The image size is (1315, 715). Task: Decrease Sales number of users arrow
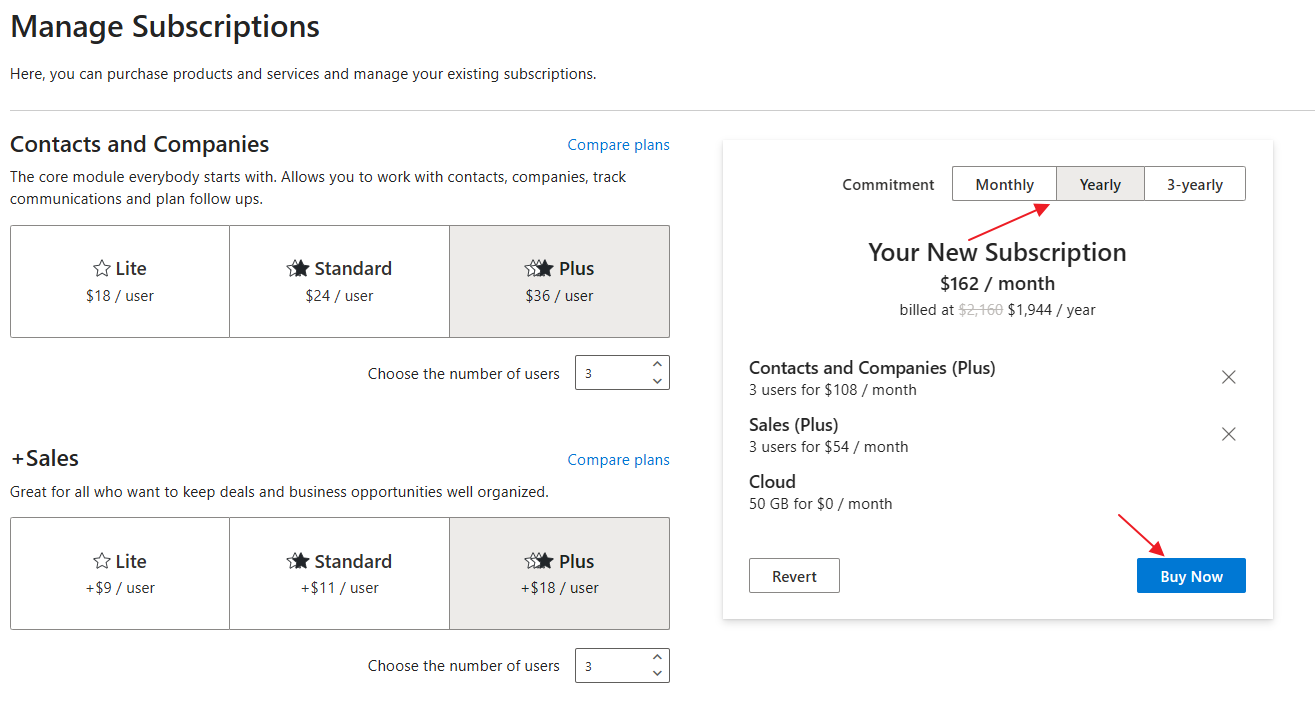coord(657,674)
